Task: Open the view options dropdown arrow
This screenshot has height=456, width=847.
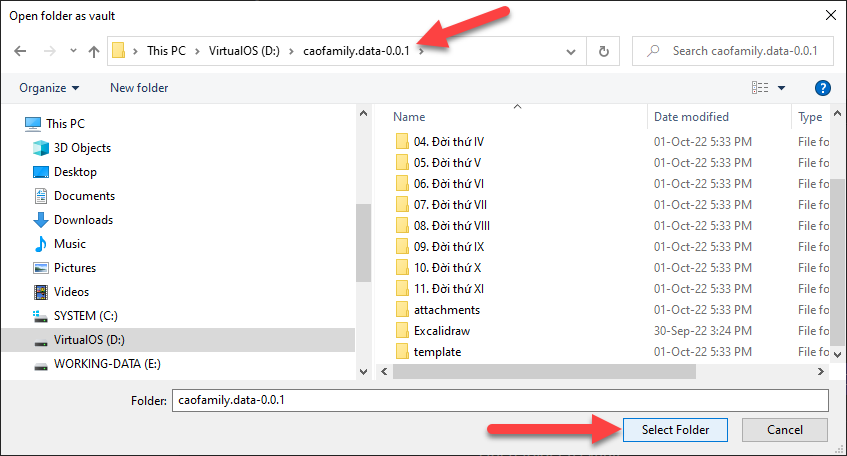Action: pos(781,88)
